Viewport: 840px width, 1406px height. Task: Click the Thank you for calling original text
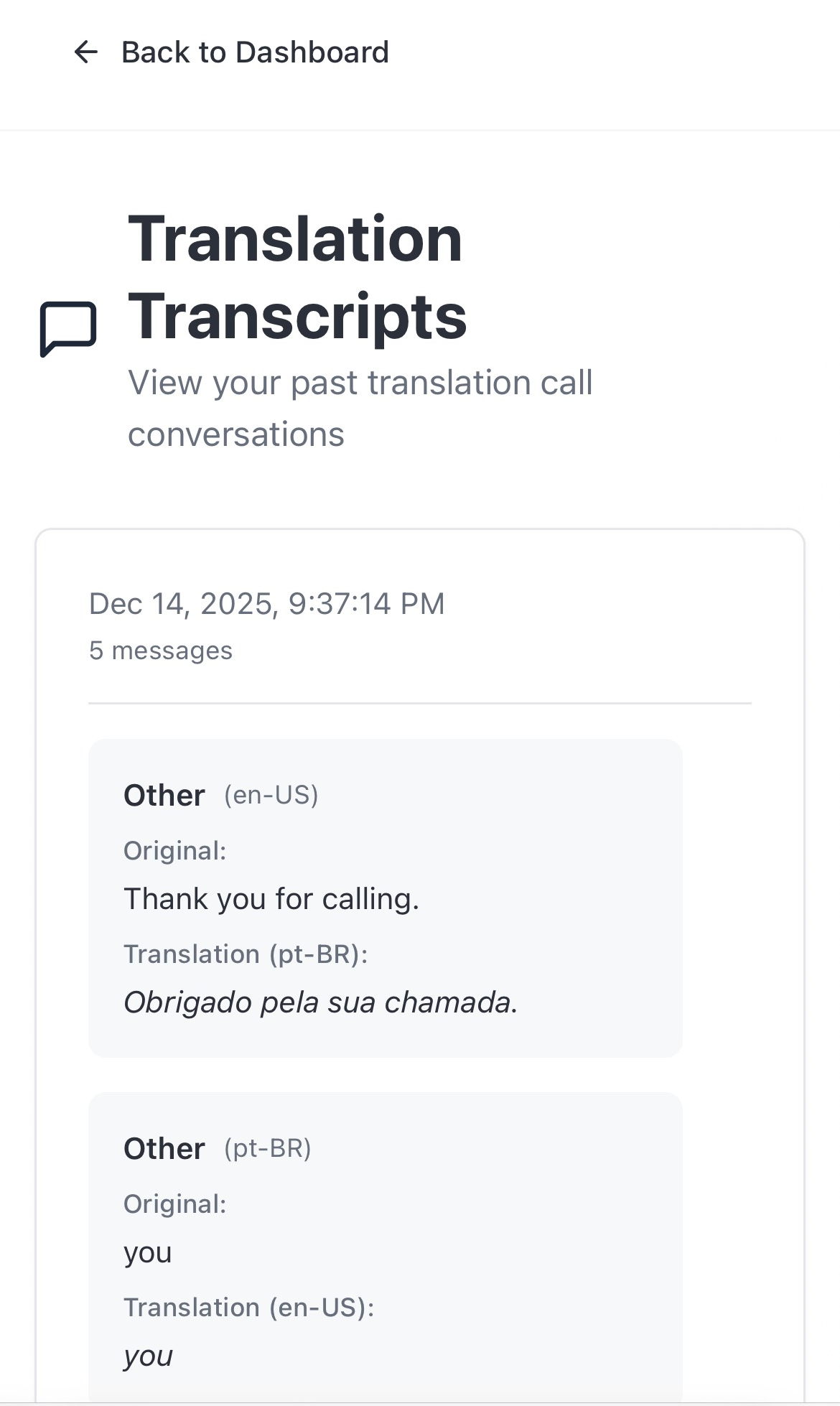[272, 898]
